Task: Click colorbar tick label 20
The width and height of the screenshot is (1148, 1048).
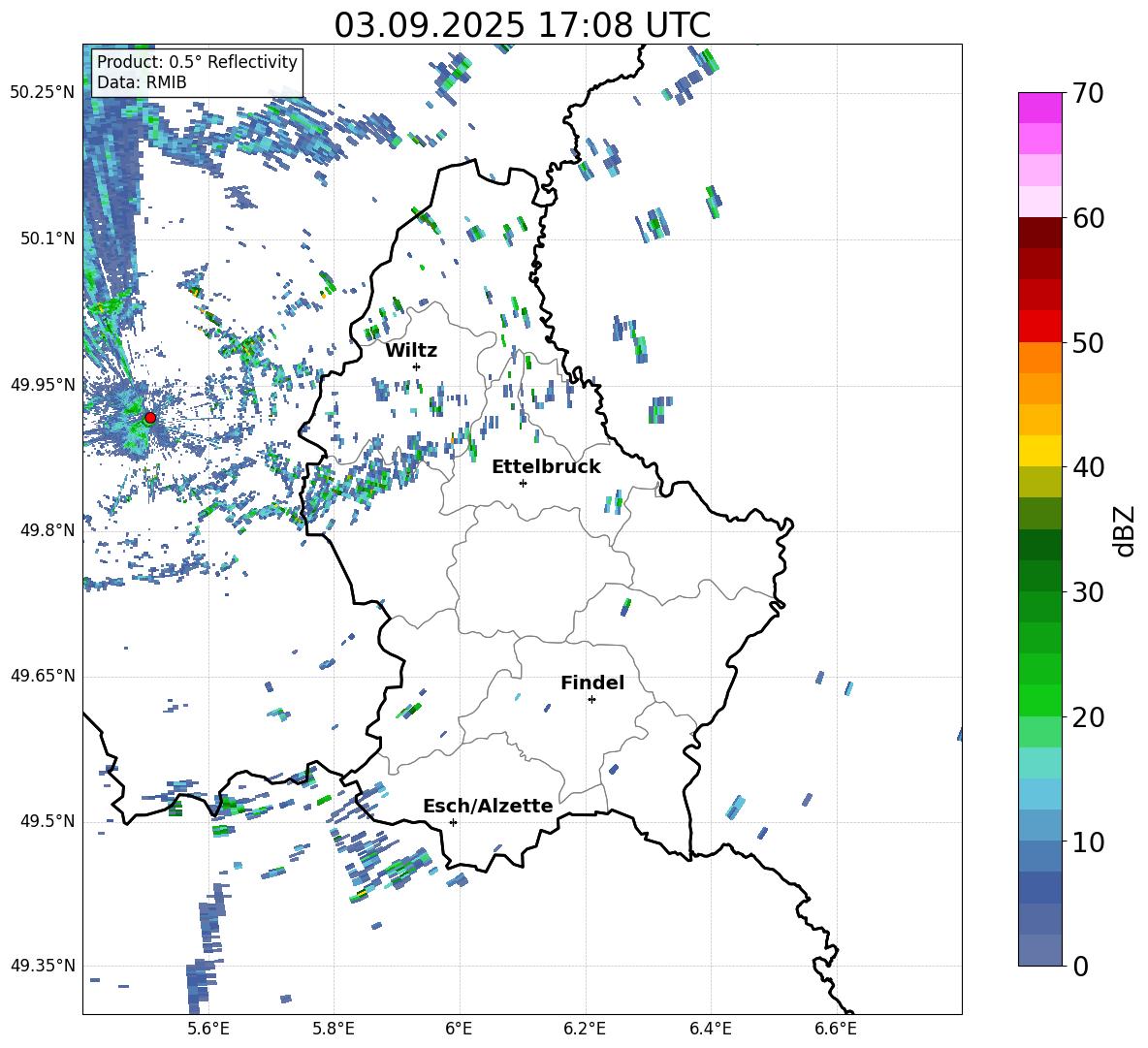Action: [1087, 717]
